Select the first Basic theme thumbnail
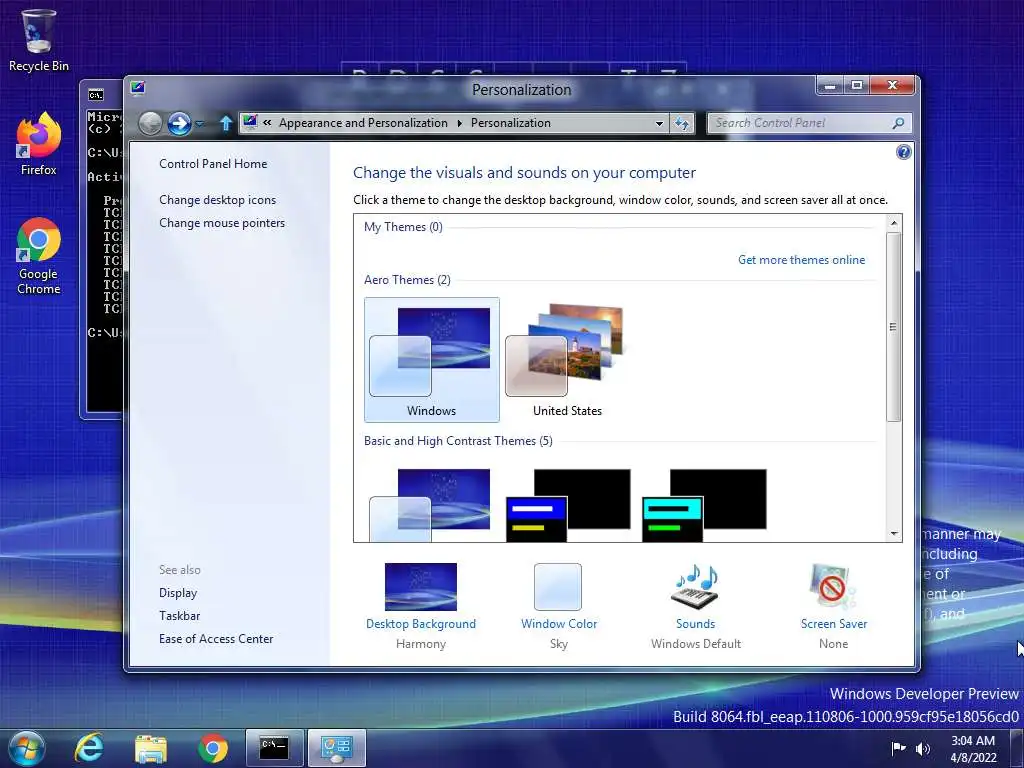This screenshot has width=1024, height=768. point(430,504)
